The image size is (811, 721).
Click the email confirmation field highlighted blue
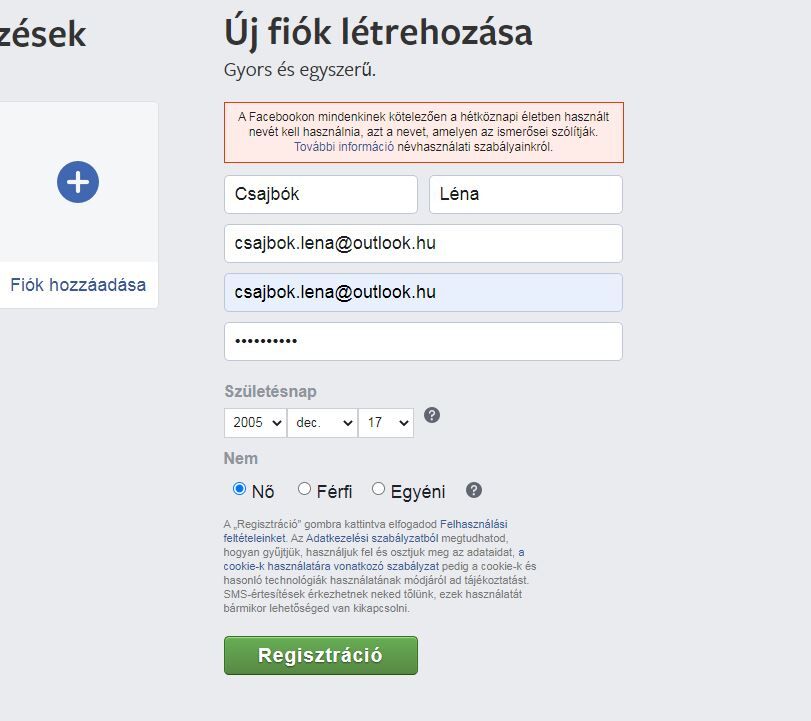tap(423, 292)
